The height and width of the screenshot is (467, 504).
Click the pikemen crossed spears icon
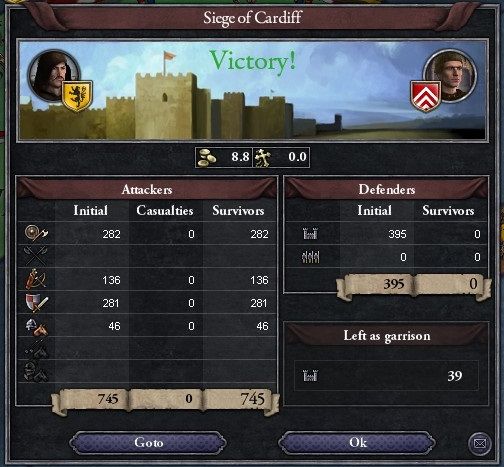coord(36,256)
